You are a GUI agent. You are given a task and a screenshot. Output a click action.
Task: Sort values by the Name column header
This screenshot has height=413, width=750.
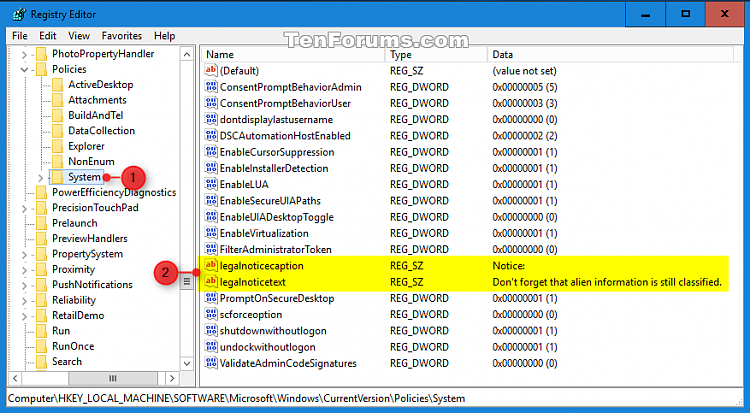[x=293, y=55]
